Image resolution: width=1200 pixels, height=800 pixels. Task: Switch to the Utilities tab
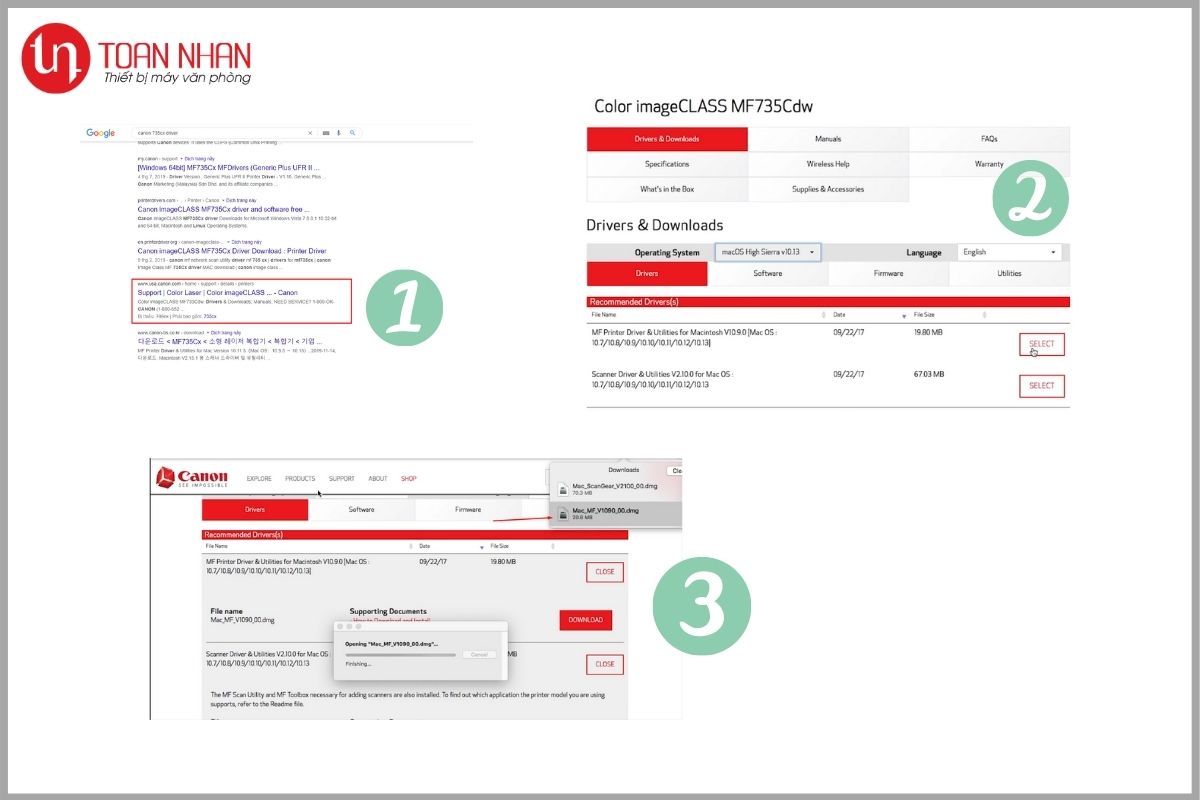click(x=1009, y=273)
